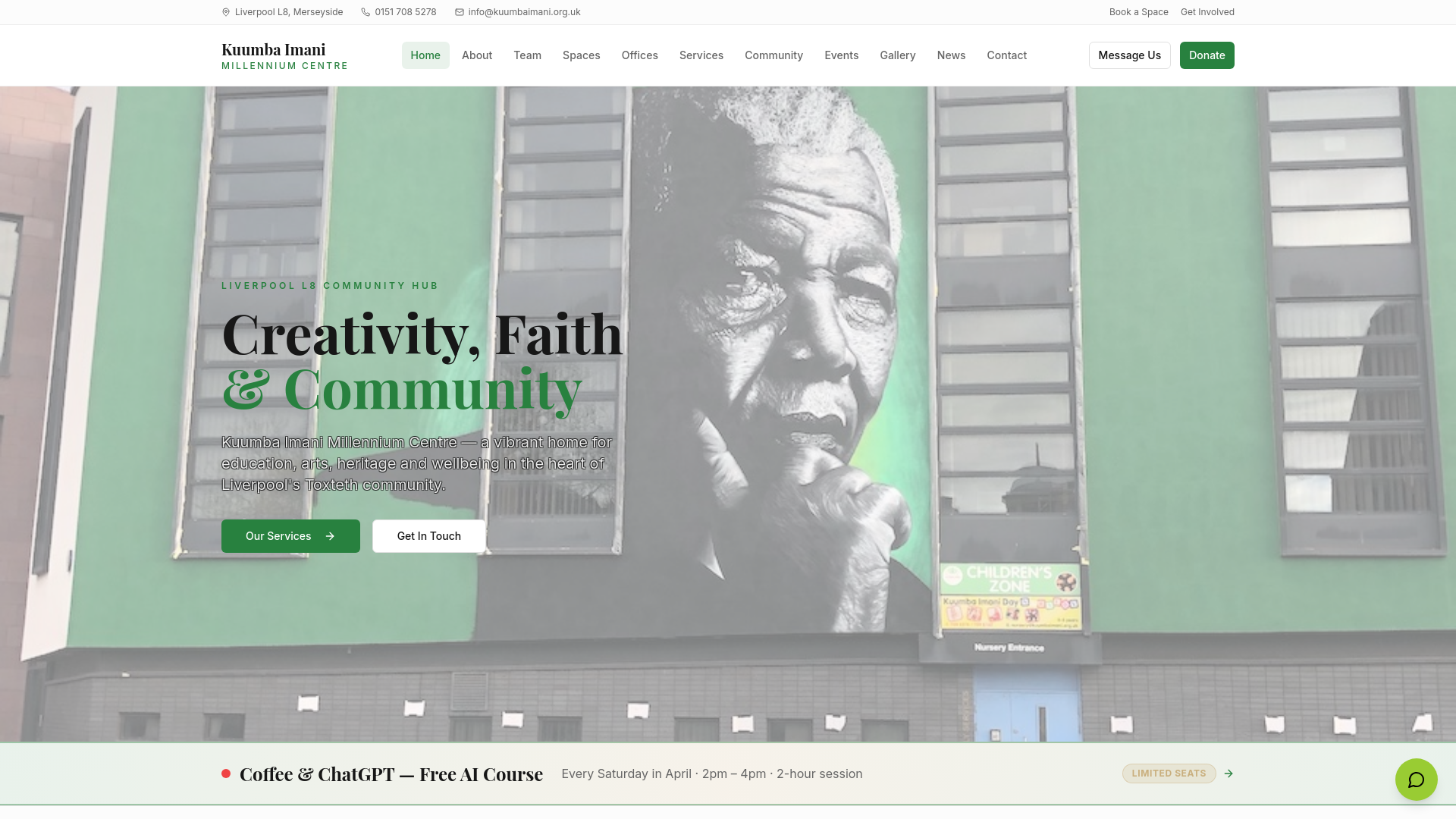Select Events in the navigation bar
The image size is (1456, 819).
[842, 55]
